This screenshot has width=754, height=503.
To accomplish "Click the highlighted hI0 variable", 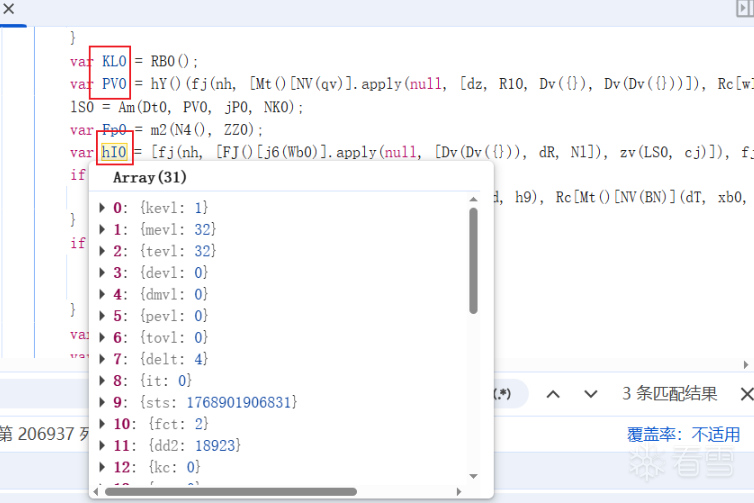I will click(x=114, y=152).
